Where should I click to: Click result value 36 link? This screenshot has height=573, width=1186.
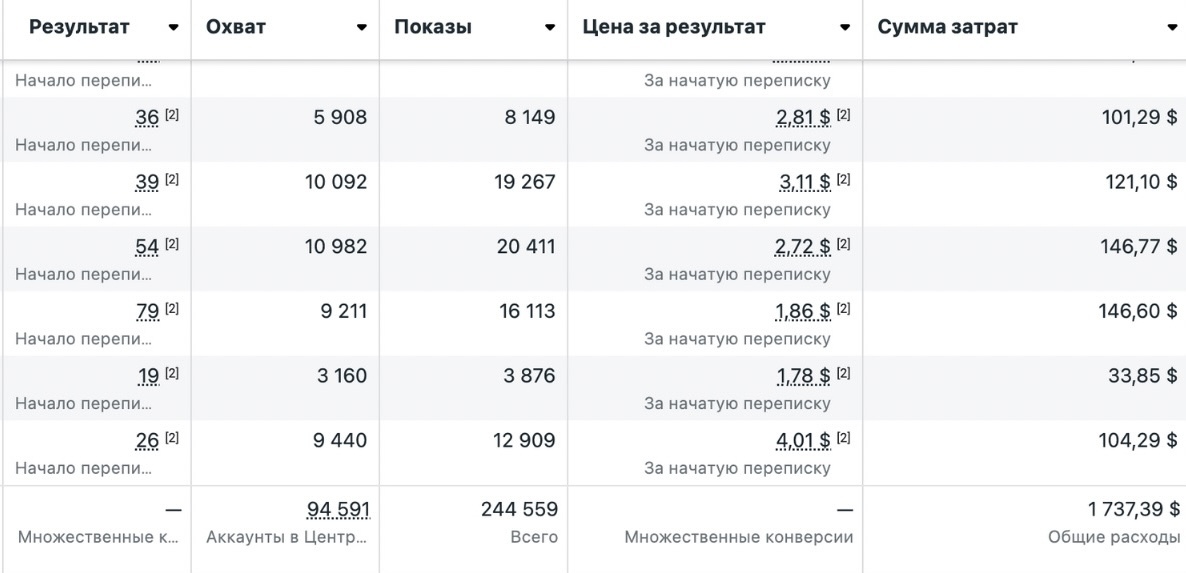[x=147, y=118]
